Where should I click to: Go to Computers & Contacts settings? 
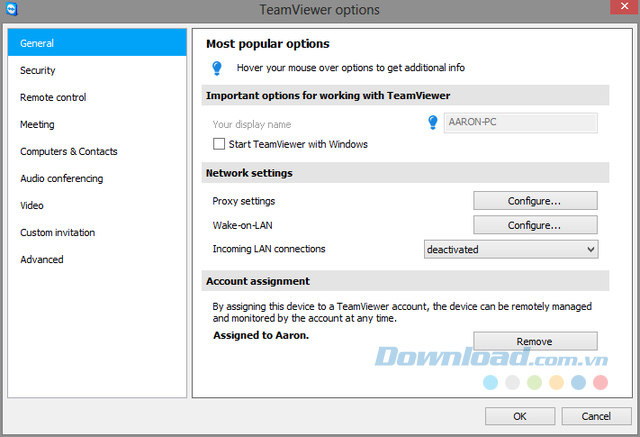pyautogui.click(x=97, y=151)
